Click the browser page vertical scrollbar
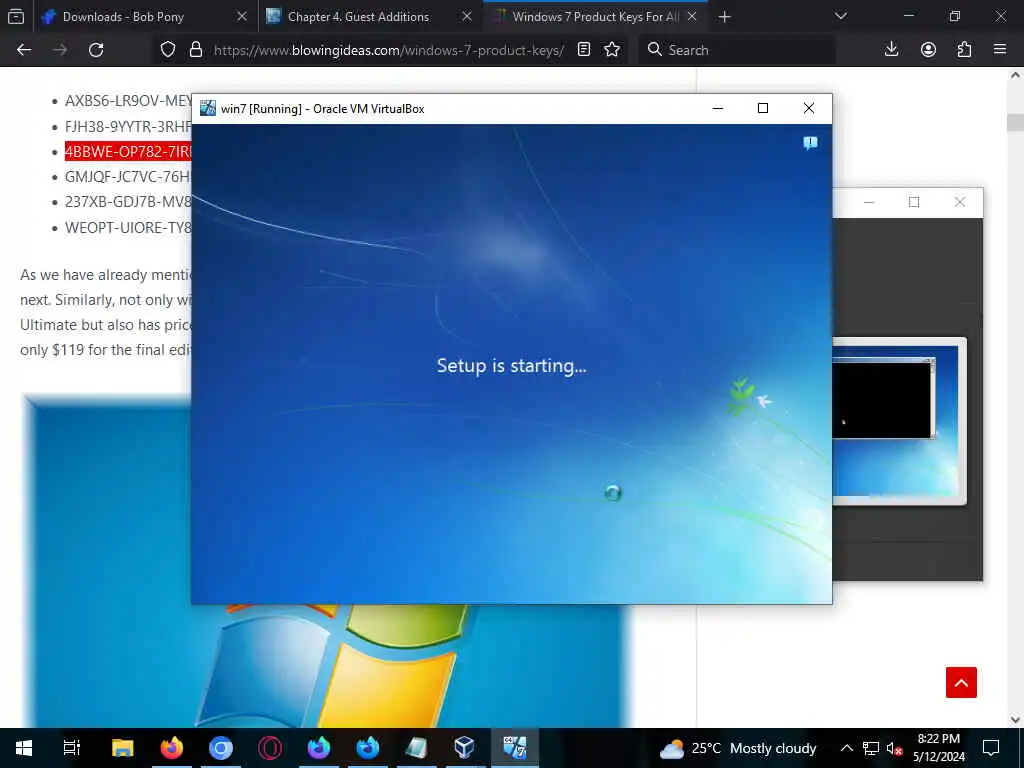The image size is (1024, 768). point(1016,122)
